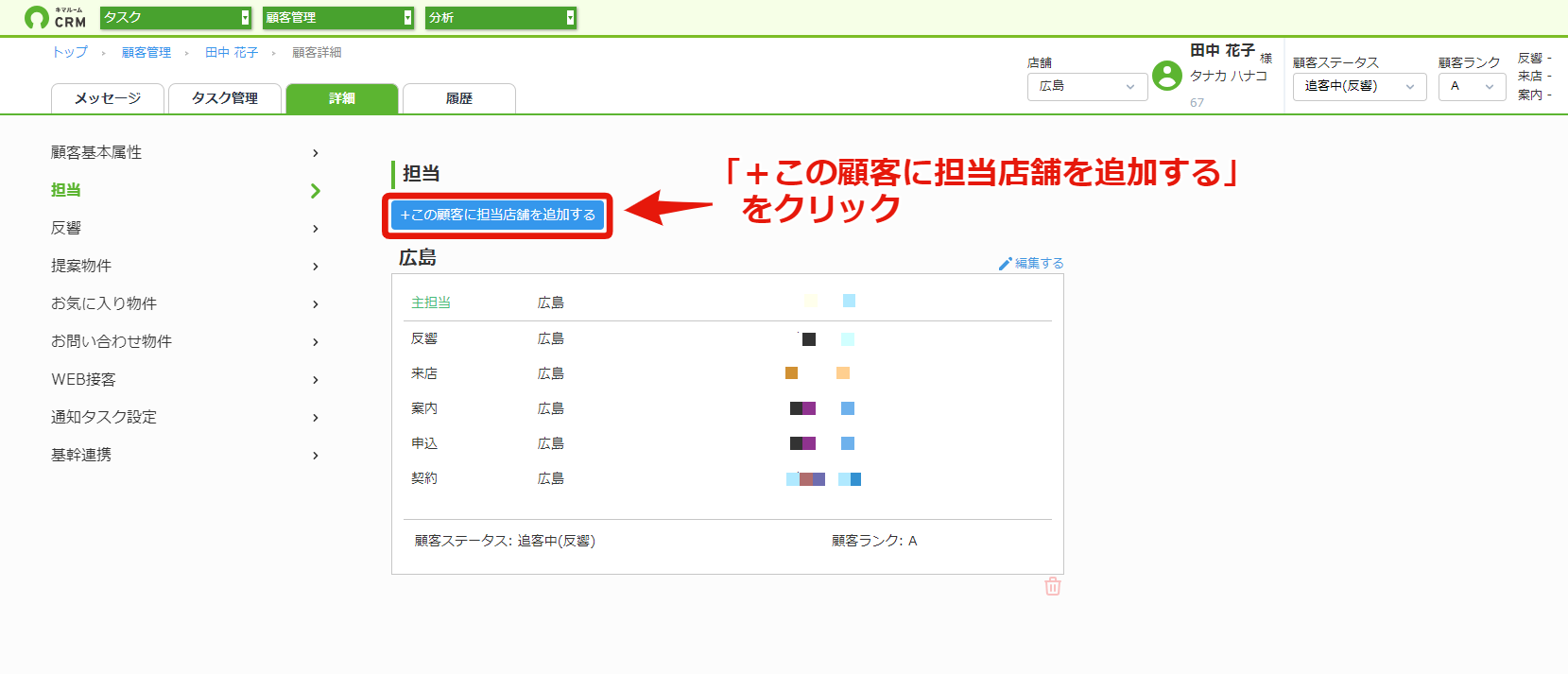Click customer number 67
Viewport: 1568px width, 674px height.
coord(1198,102)
